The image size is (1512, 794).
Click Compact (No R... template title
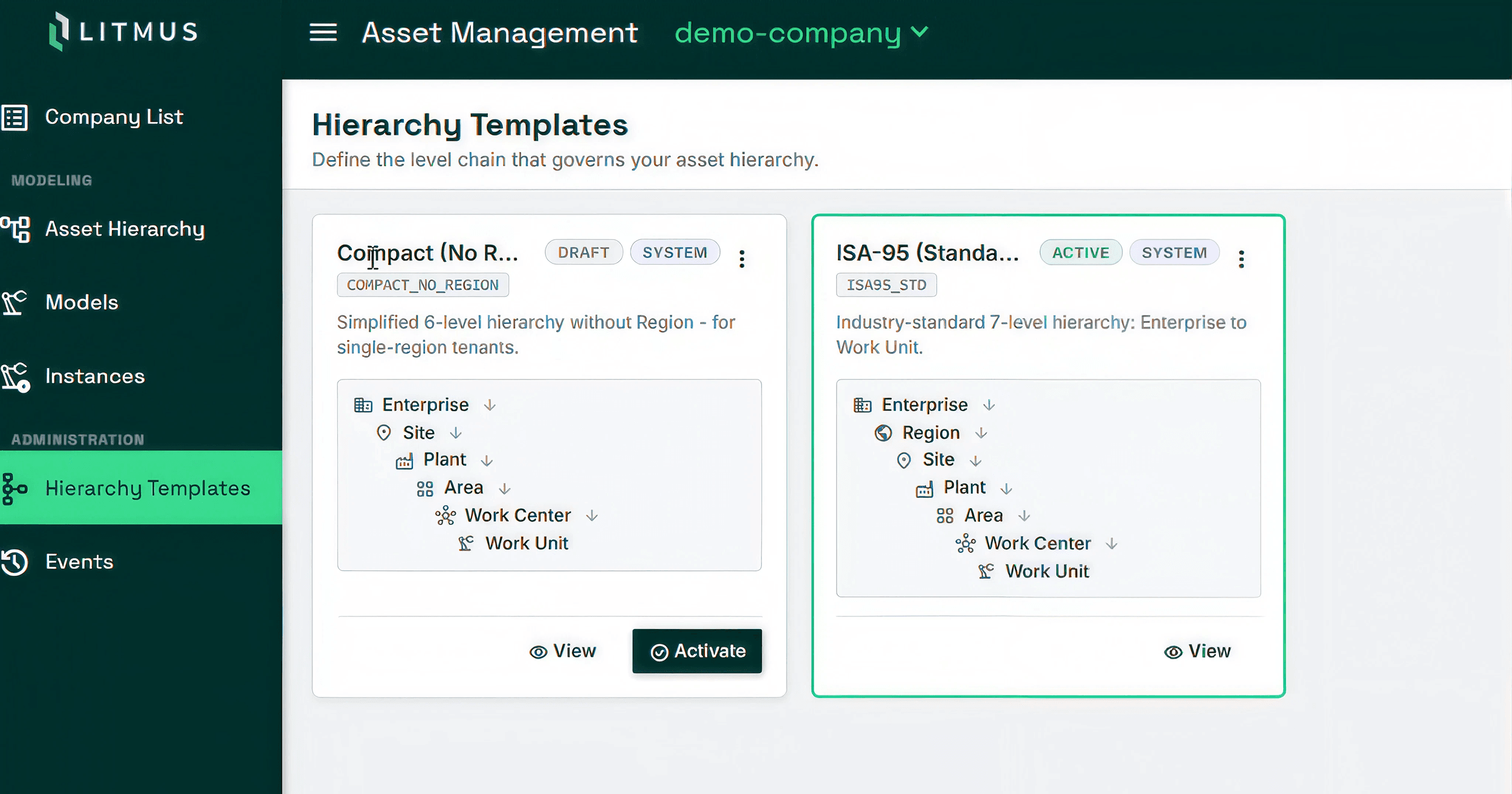click(428, 253)
